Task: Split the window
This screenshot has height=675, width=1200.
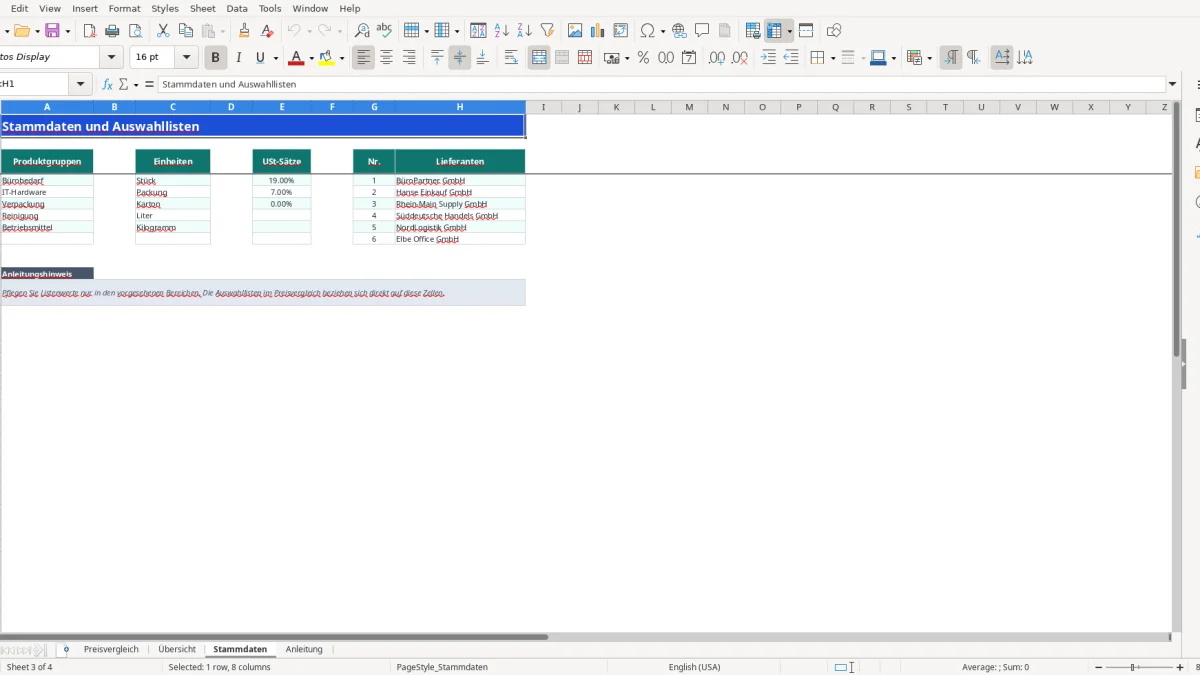Action: click(x=806, y=31)
